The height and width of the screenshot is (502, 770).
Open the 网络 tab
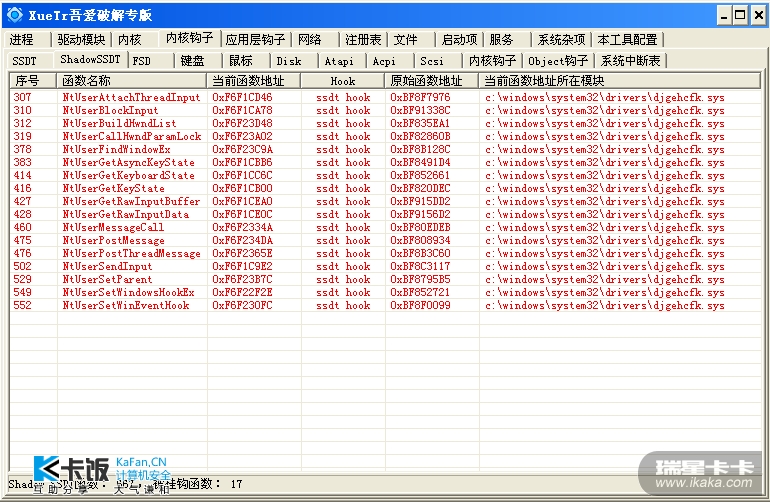[x=310, y=39]
